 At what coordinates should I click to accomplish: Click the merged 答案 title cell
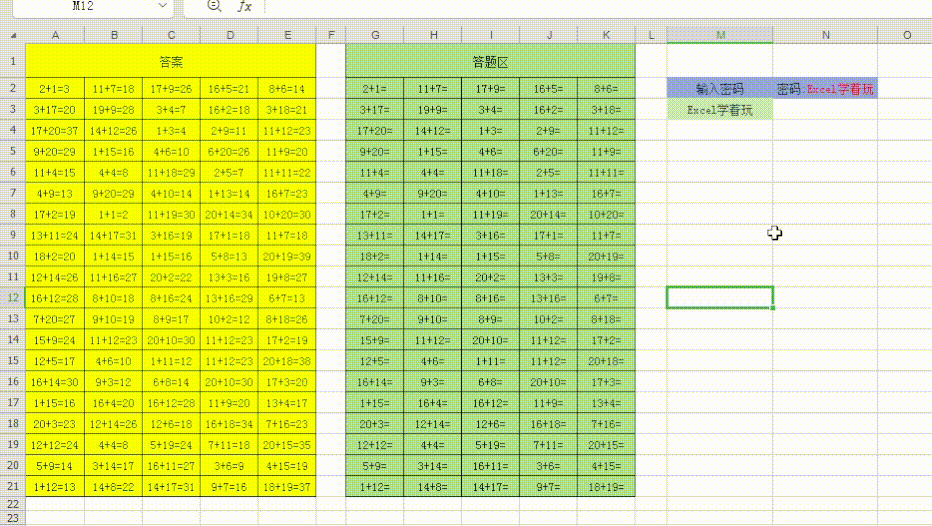pyautogui.click(x=171, y=61)
